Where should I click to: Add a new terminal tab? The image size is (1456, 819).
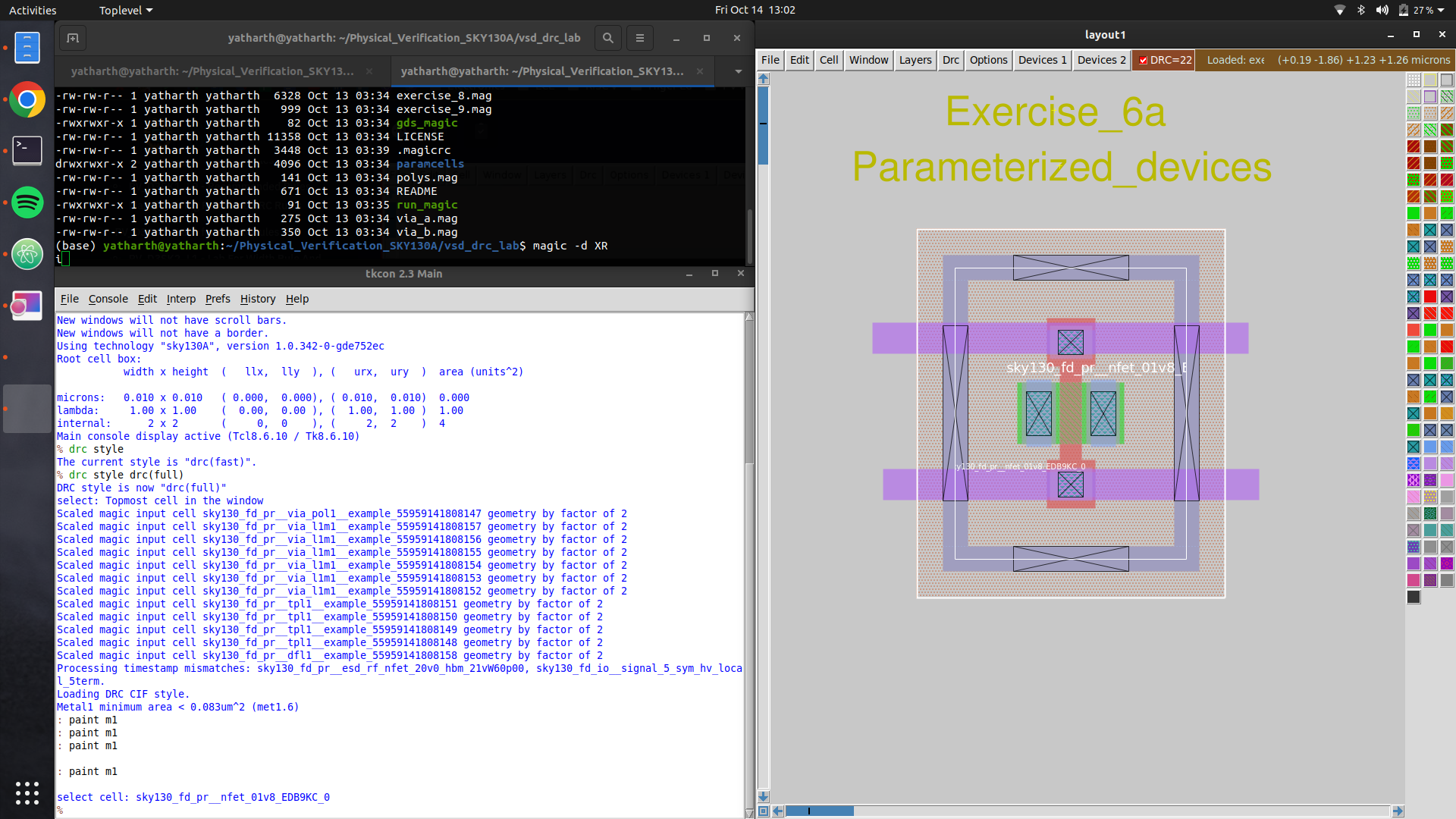pyautogui.click(x=73, y=38)
